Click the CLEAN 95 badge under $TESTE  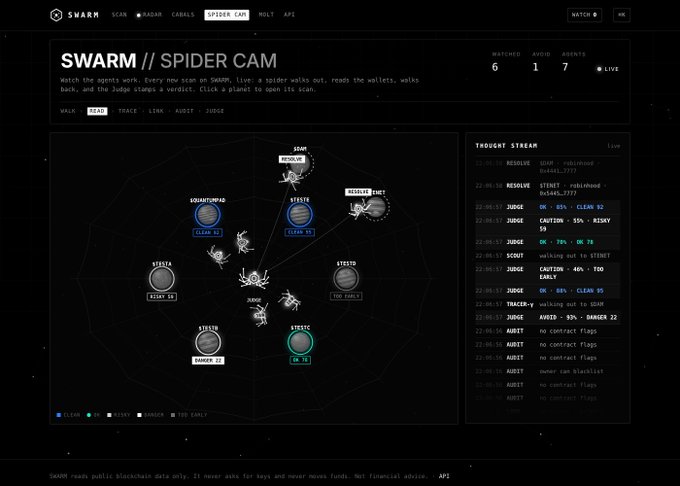click(300, 232)
